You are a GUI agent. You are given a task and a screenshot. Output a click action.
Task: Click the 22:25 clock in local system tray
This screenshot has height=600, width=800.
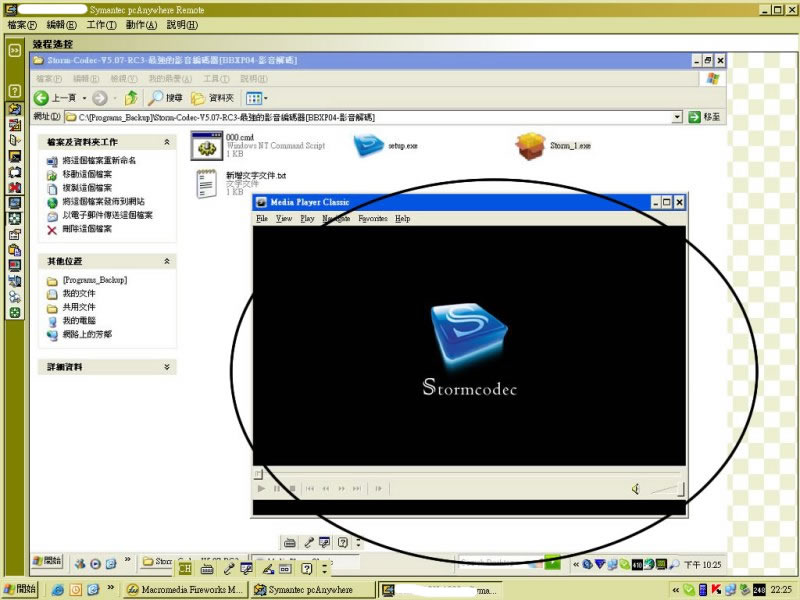(x=781, y=589)
